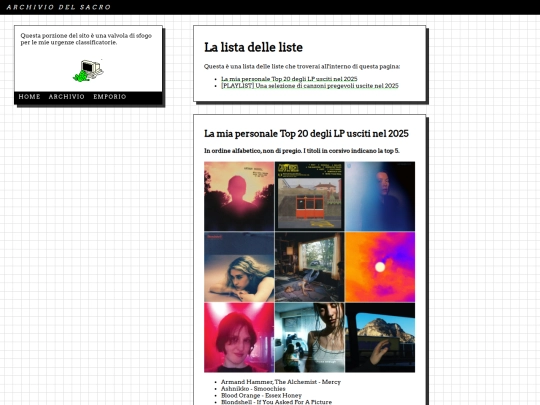This screenshot has height=405, width=540.
Task: Open the ARCHIVIO menu item
Action: (x=66, y=97)
